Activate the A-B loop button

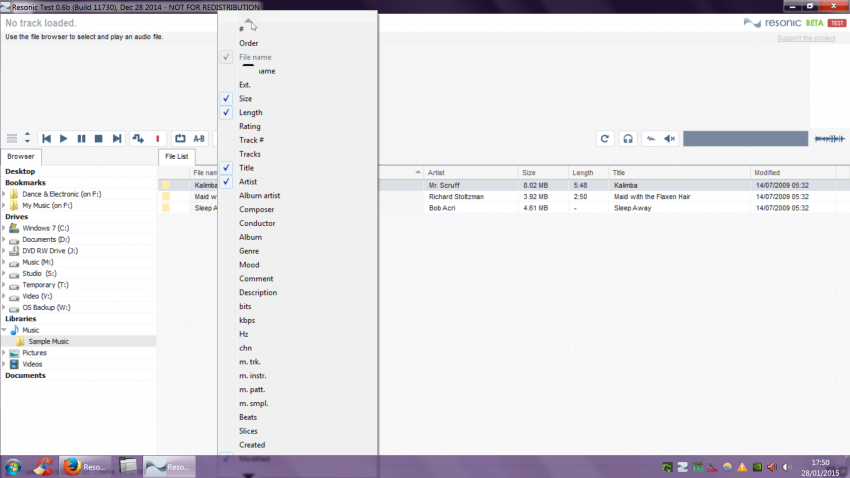click(199, 139)
